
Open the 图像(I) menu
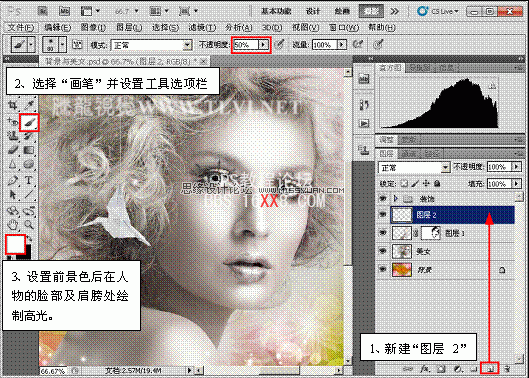(x=93, y=27)
